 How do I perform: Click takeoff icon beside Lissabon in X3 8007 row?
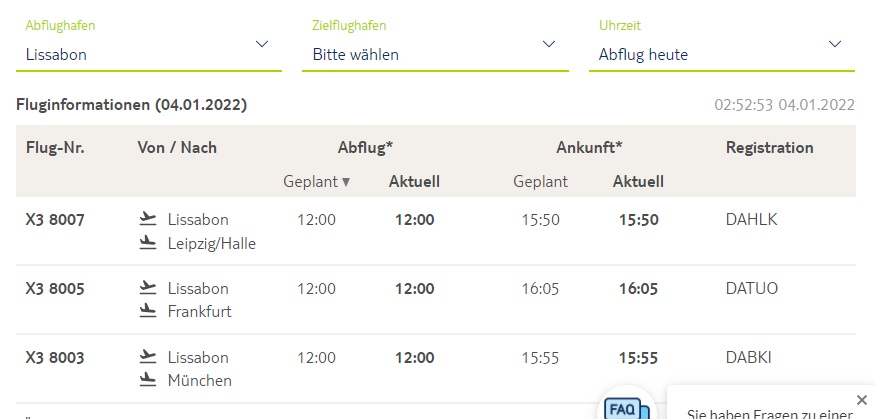[149, 218]
